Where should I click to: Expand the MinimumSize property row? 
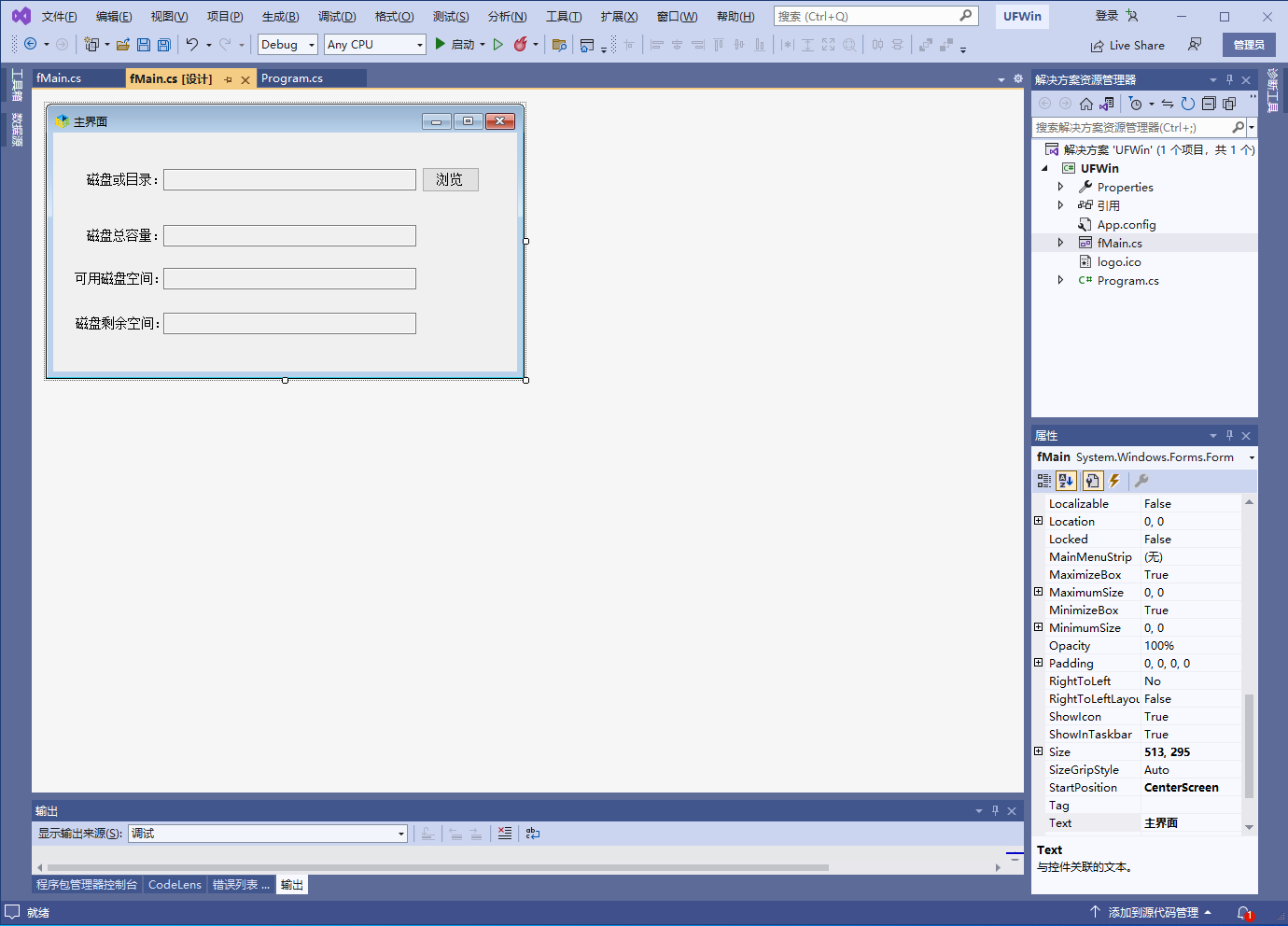pos(1038,627)
